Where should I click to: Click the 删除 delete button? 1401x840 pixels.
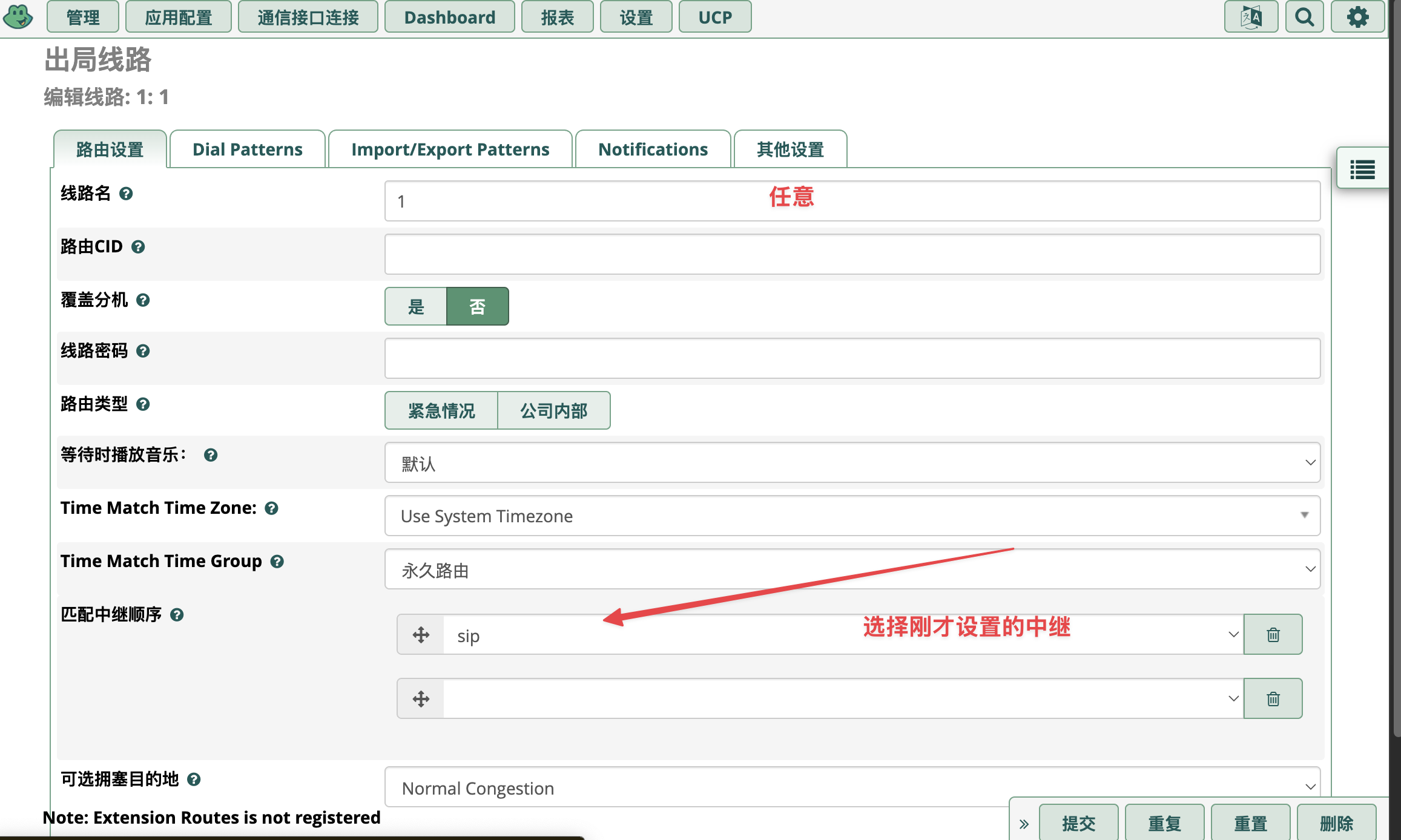[x=1337, y=823]
